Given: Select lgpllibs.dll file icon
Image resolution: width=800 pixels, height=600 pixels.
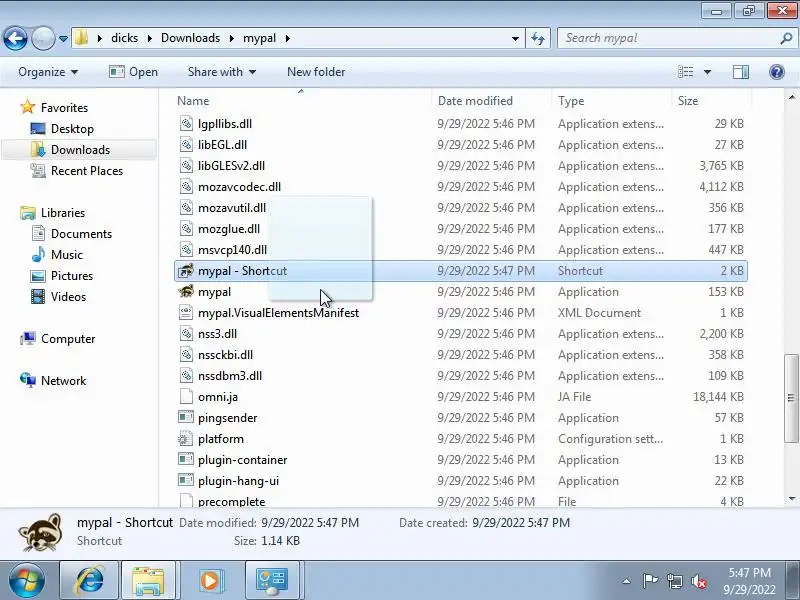Looking at the screenshot, I should [x=186, y=123].
